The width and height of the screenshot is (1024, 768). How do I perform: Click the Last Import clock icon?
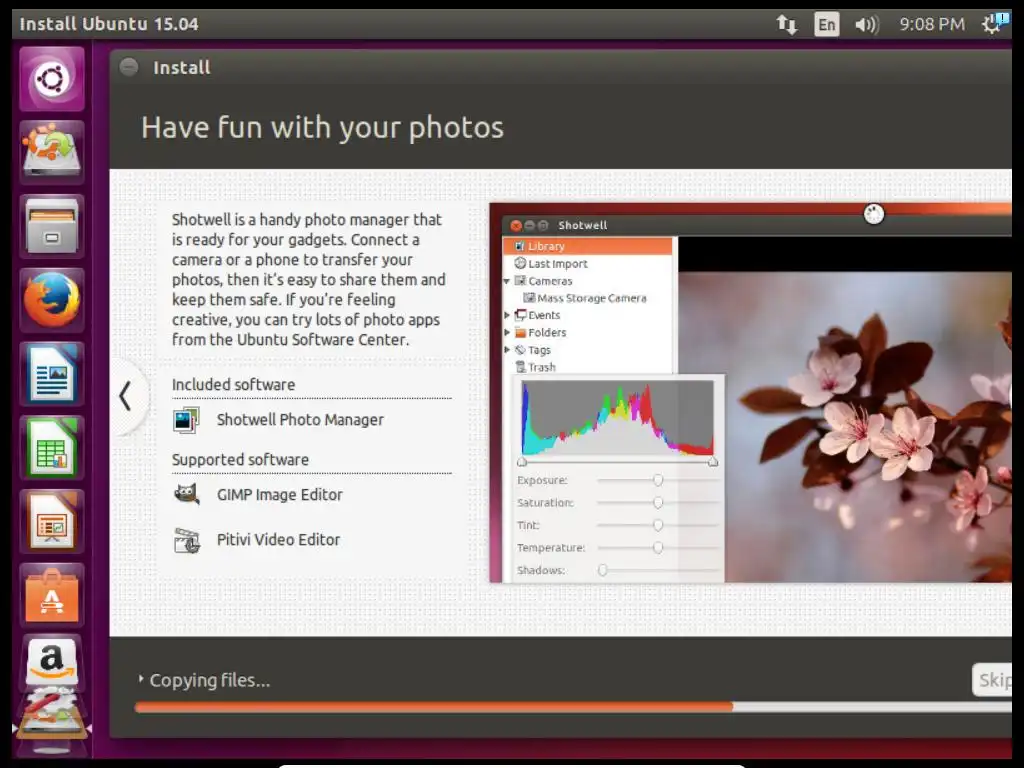coord(520,263)
